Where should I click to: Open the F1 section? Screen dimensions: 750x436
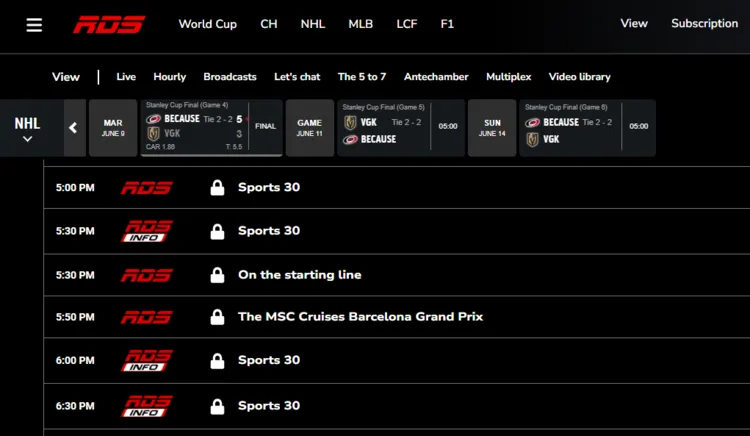point(447,24)
